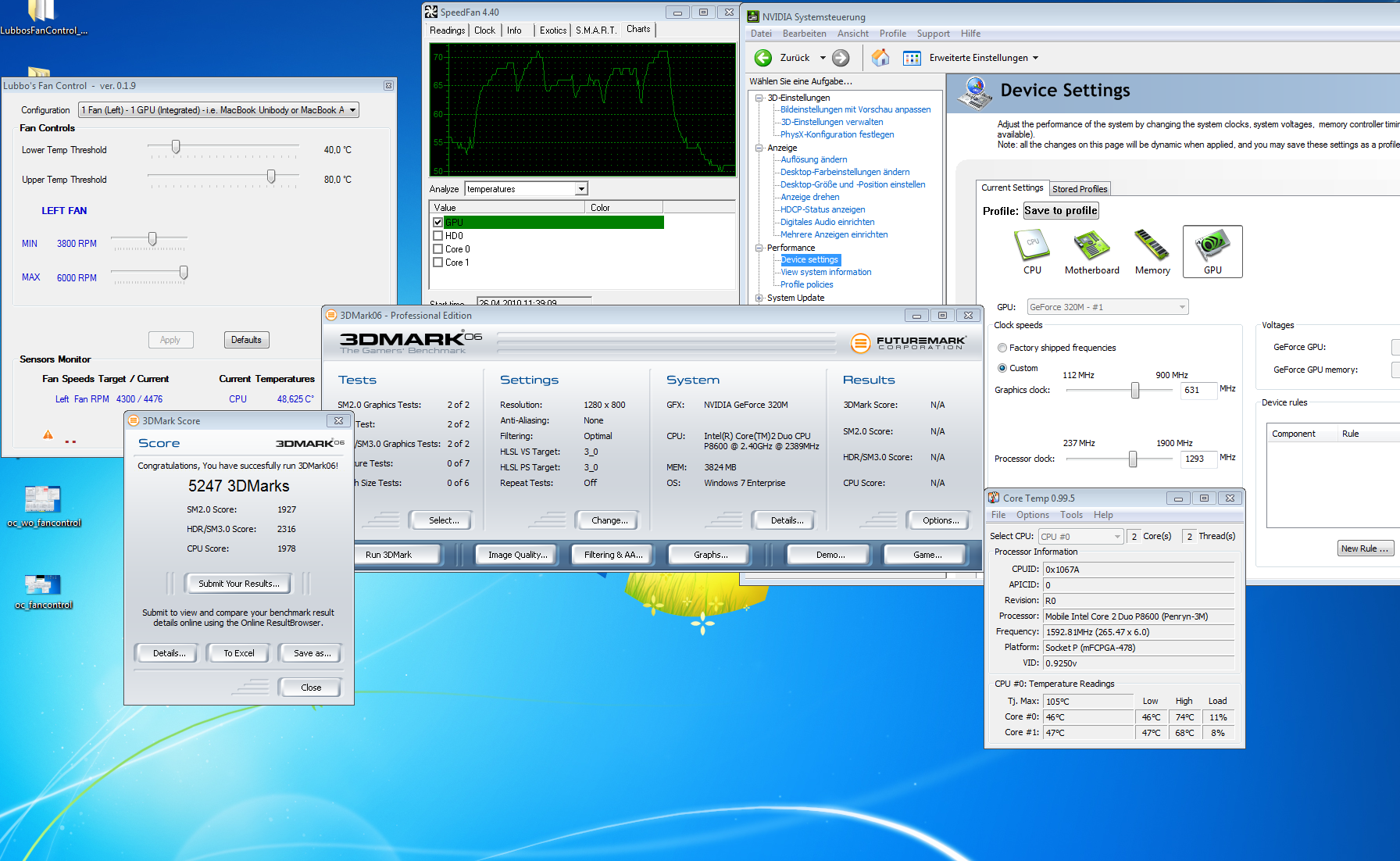This screenshot has height=861, width=1400.
Task: Enable the Core 1 checkbox in SpeedFan
Action: pyautogui.click(x=438, y=263)
